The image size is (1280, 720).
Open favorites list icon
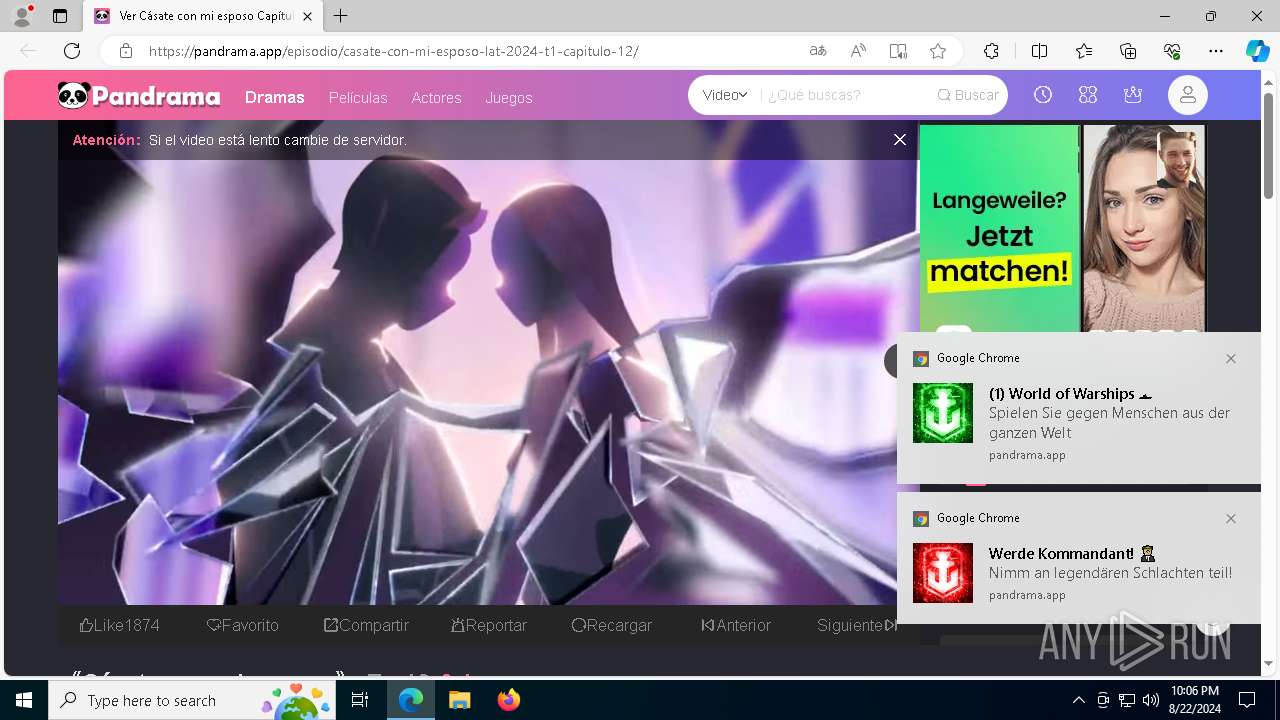coord(1084,51)
